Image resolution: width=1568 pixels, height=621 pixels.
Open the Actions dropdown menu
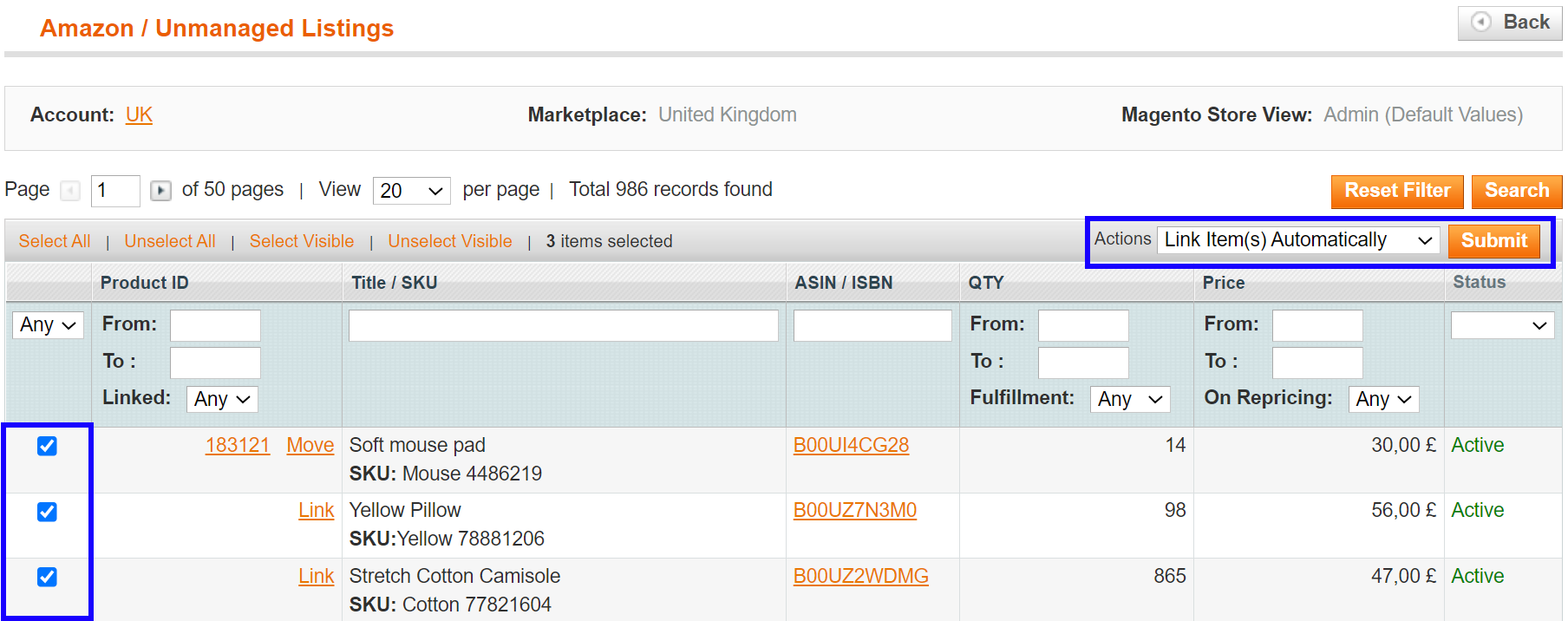[x=1298, y=240]
